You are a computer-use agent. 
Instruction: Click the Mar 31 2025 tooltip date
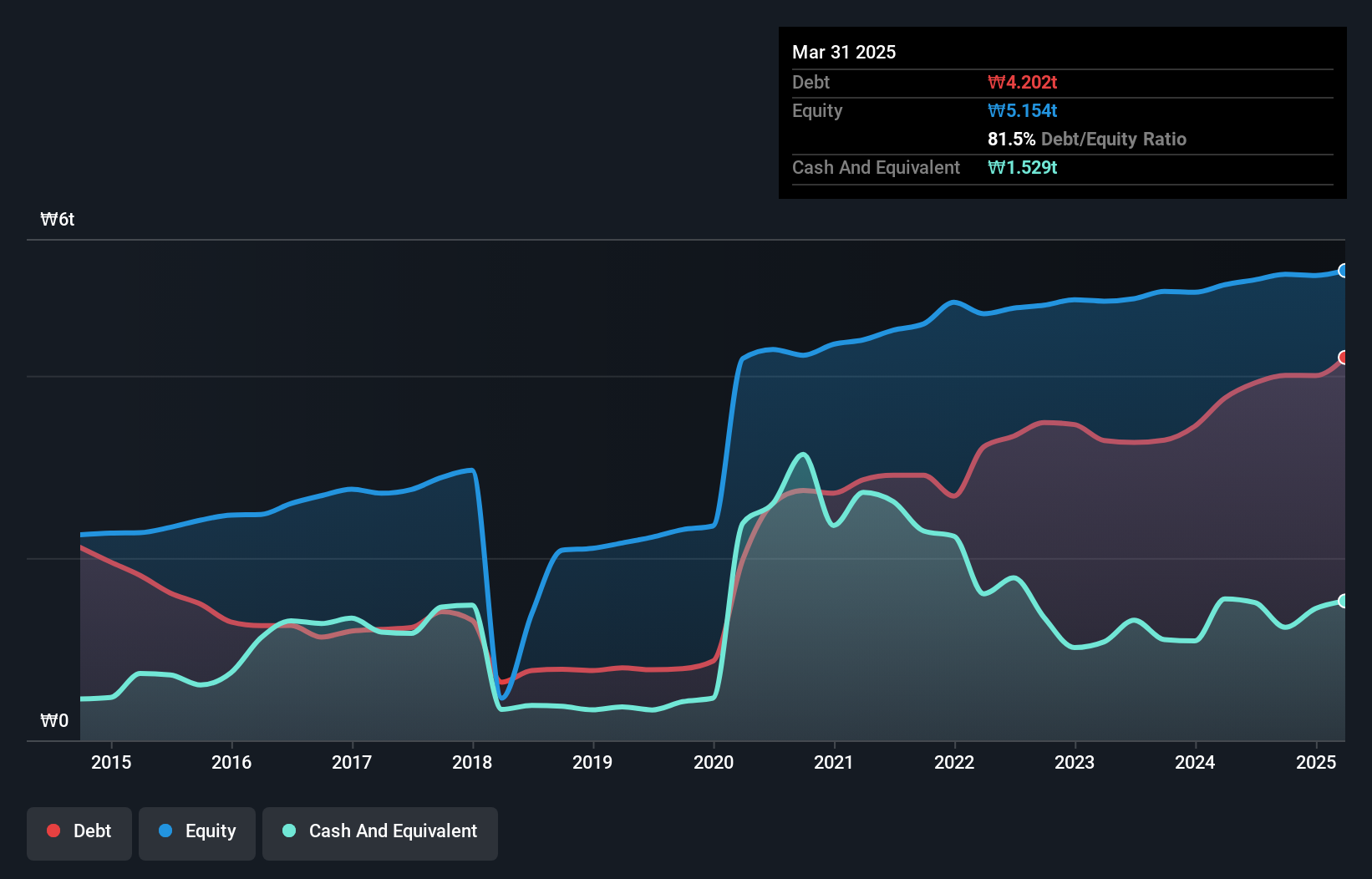pyautogui.click(x=844, y=53)
